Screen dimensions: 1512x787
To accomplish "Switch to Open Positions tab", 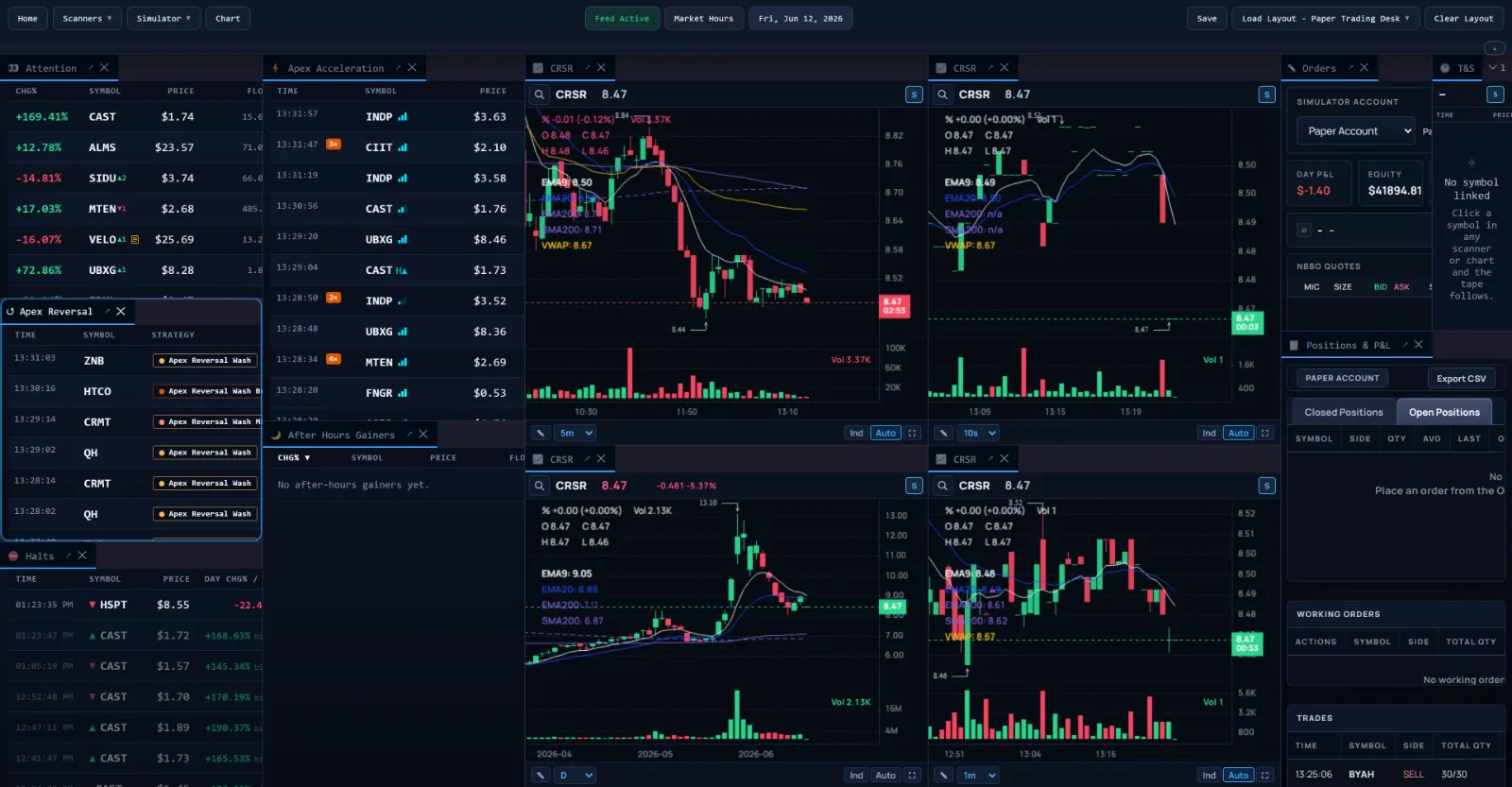I will 1444,412.
